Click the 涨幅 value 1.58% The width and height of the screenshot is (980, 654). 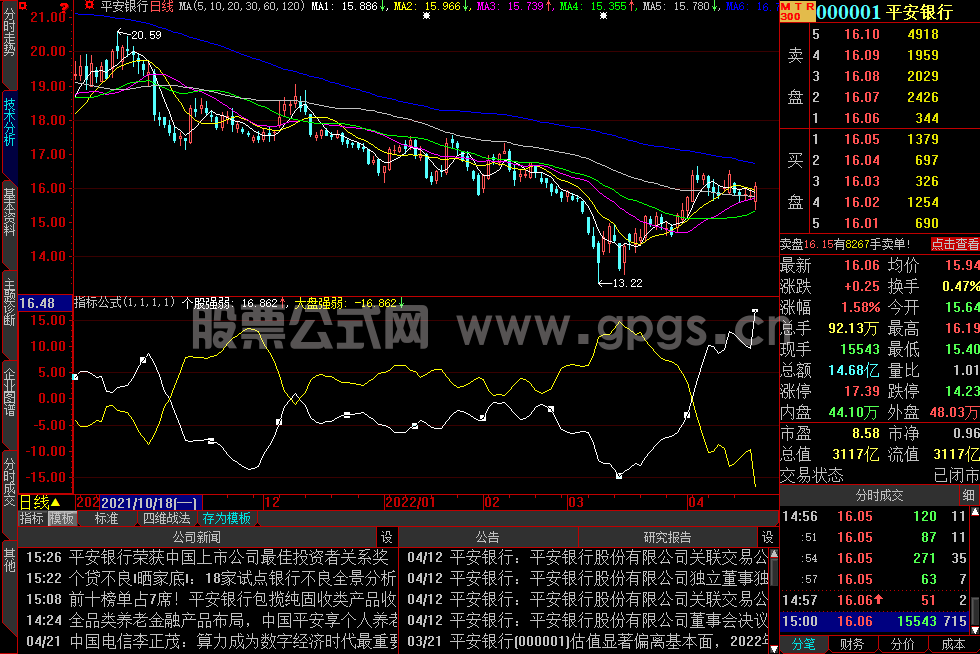[x=861, y=308]
